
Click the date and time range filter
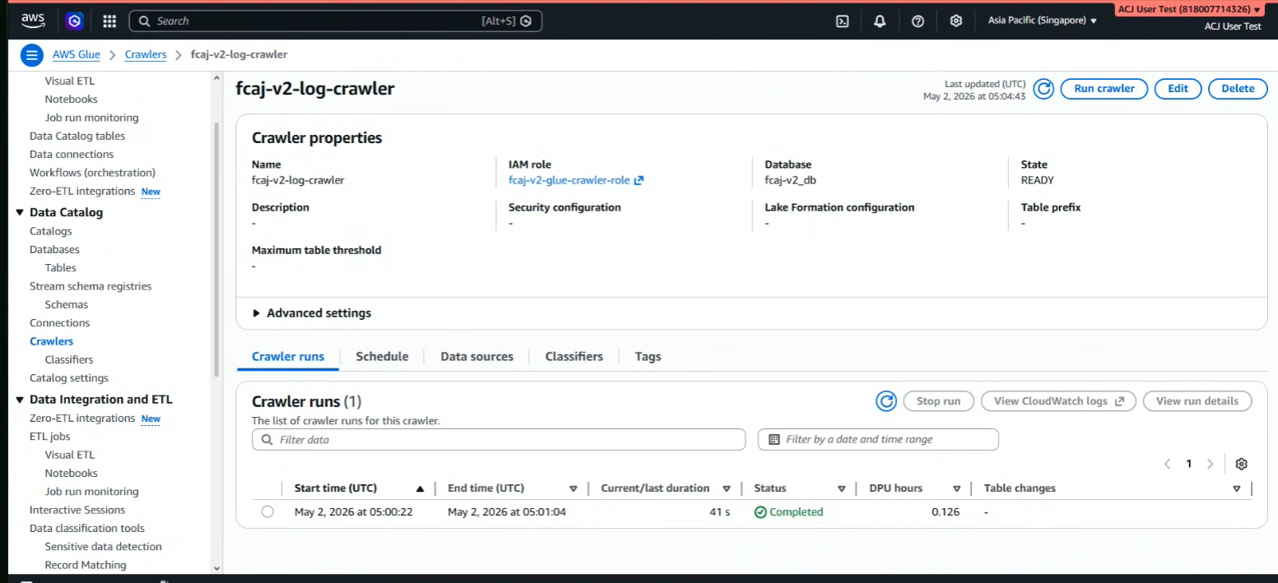pos(878,440)
